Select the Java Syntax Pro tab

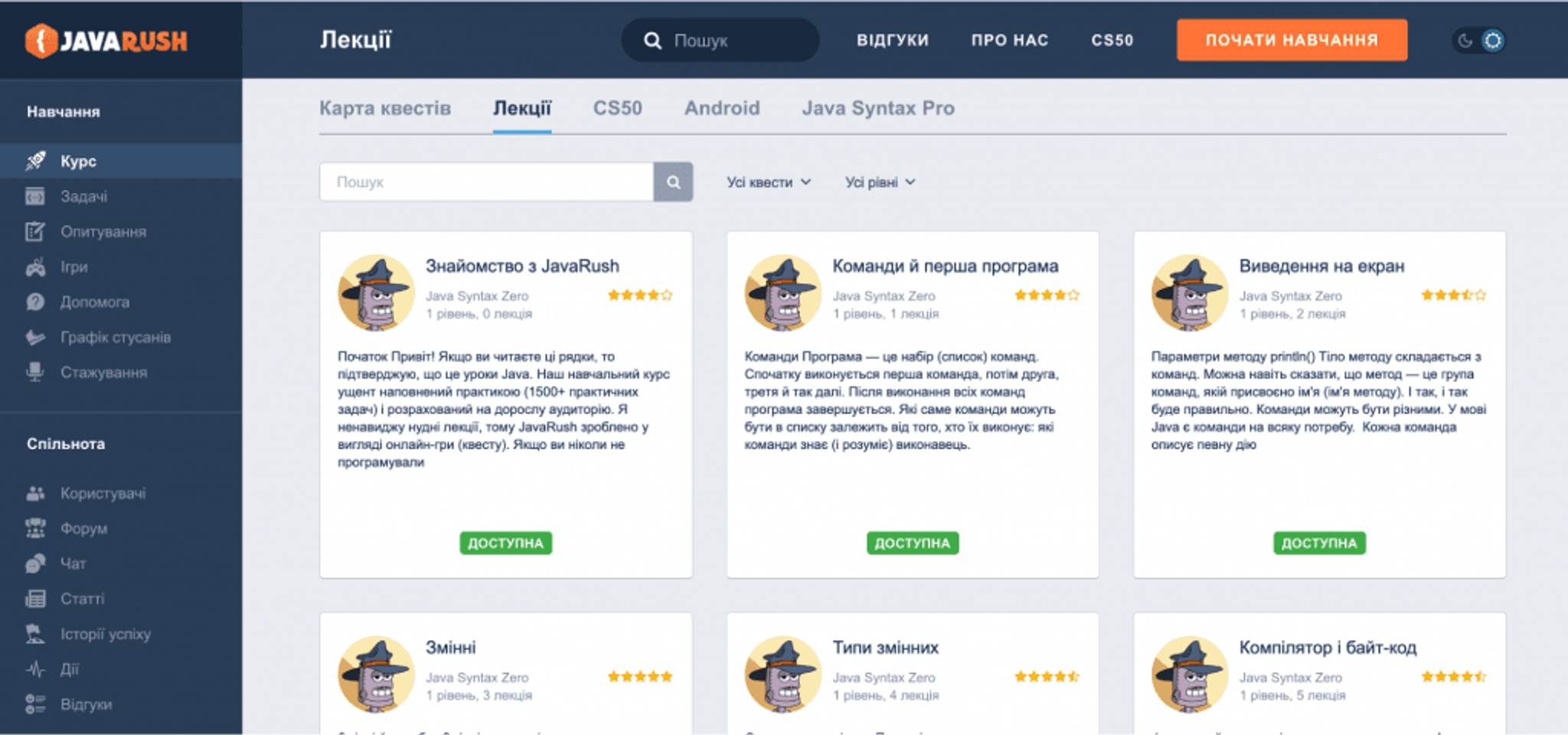[877, 108]
